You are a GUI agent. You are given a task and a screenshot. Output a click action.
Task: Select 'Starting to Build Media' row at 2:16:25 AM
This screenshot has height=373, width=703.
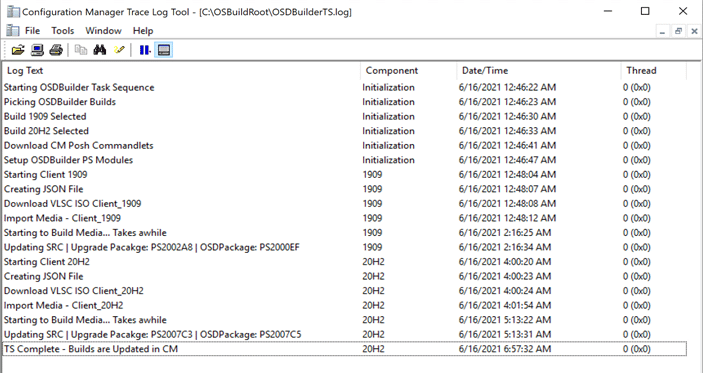[x=344, y=233]
